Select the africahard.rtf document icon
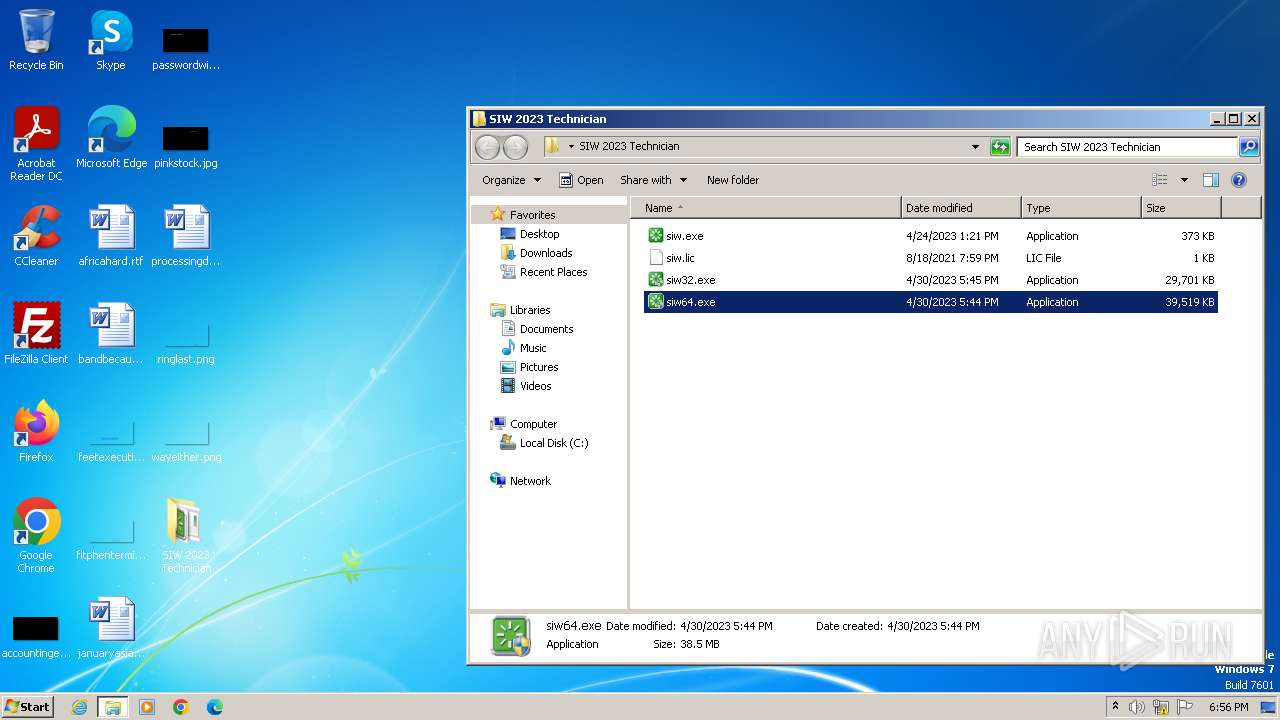This screenshot has height=720, width=1280. tap(111, 236)
